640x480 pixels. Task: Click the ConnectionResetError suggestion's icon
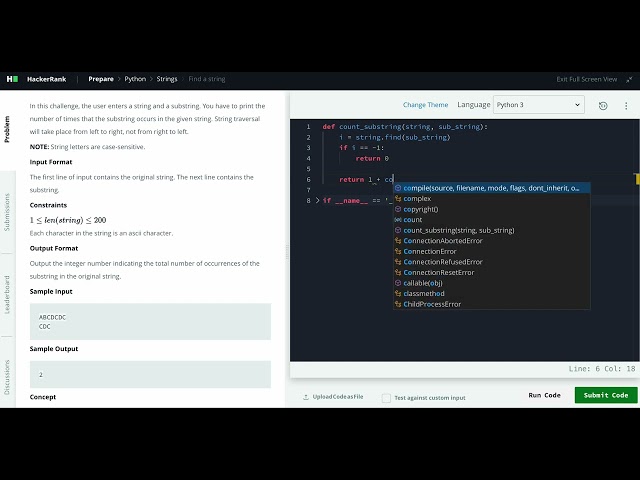tap(398, 272)
